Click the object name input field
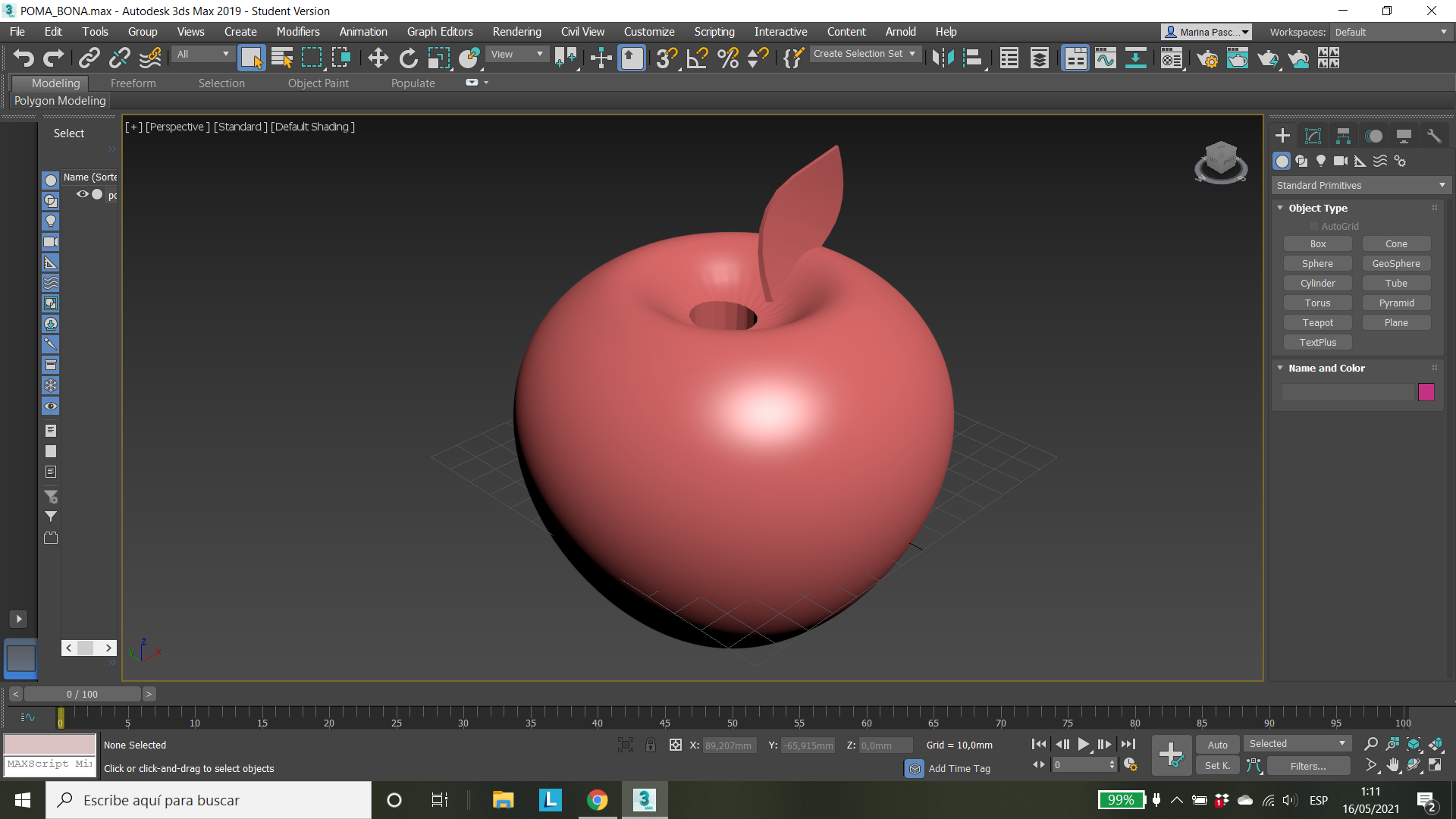This screenshot has height=819, width=1456. point(1348,392)
